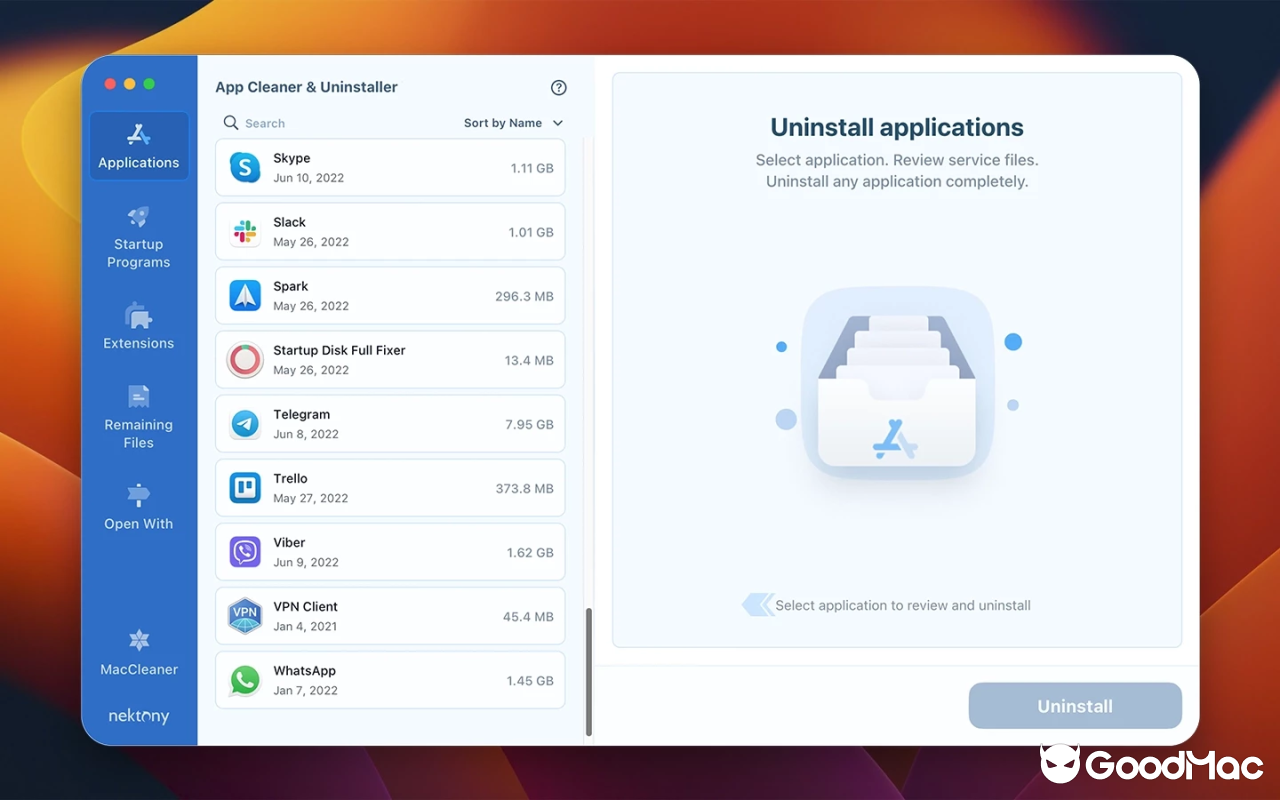Open the Help question mark icon
This screenshot has width=1280, height=800.
(x=558, y=87)
